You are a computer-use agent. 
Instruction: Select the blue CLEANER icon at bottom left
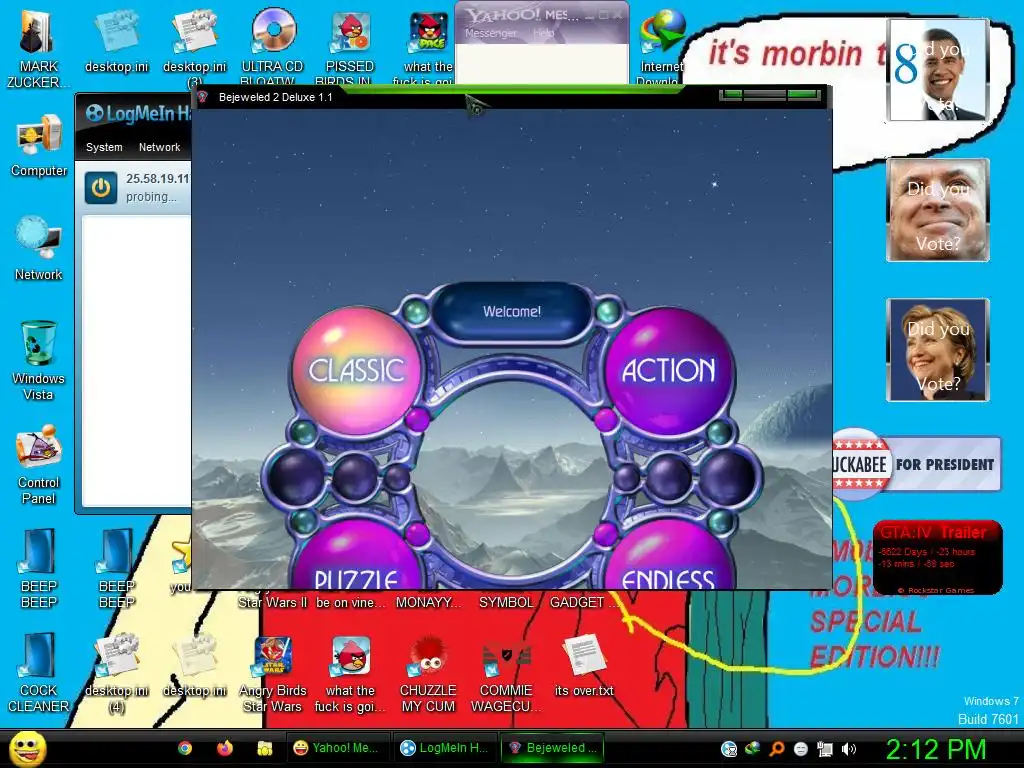tap(39, 673)
